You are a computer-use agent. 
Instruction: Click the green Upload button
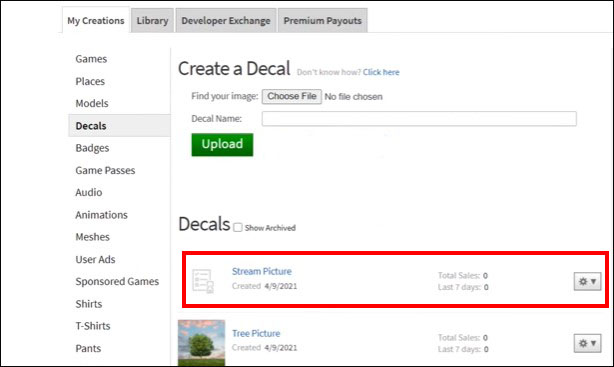pos(222,145)
